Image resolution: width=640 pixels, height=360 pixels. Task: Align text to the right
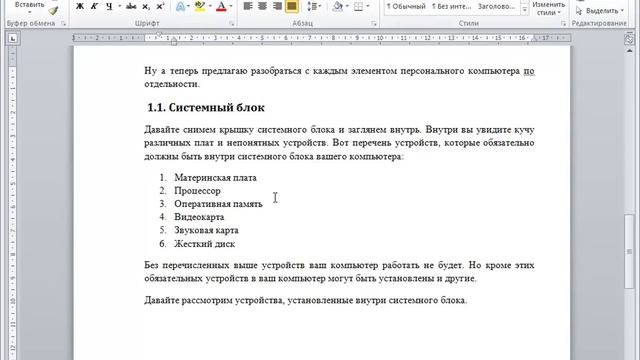coord(277,6)
